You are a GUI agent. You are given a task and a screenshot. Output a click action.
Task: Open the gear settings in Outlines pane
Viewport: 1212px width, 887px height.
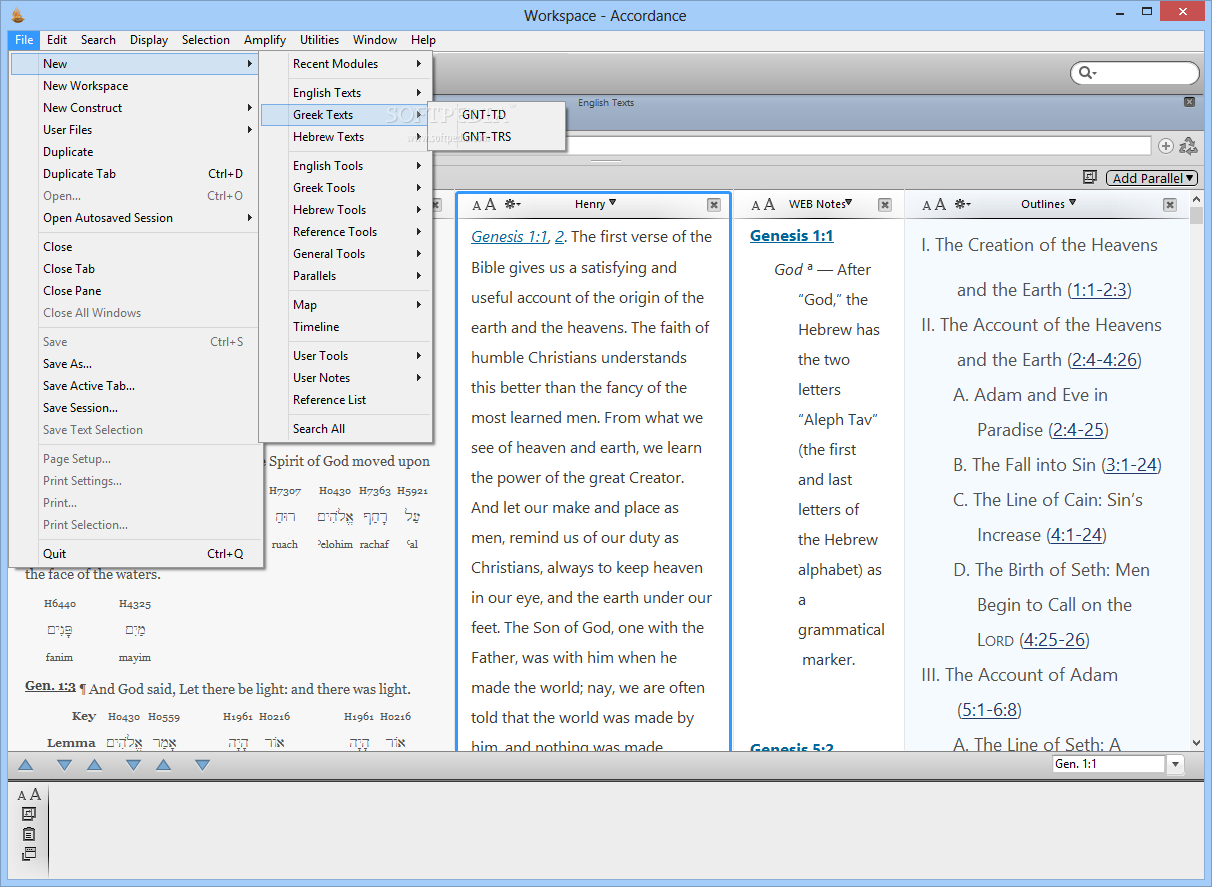(x=962, y=204)
